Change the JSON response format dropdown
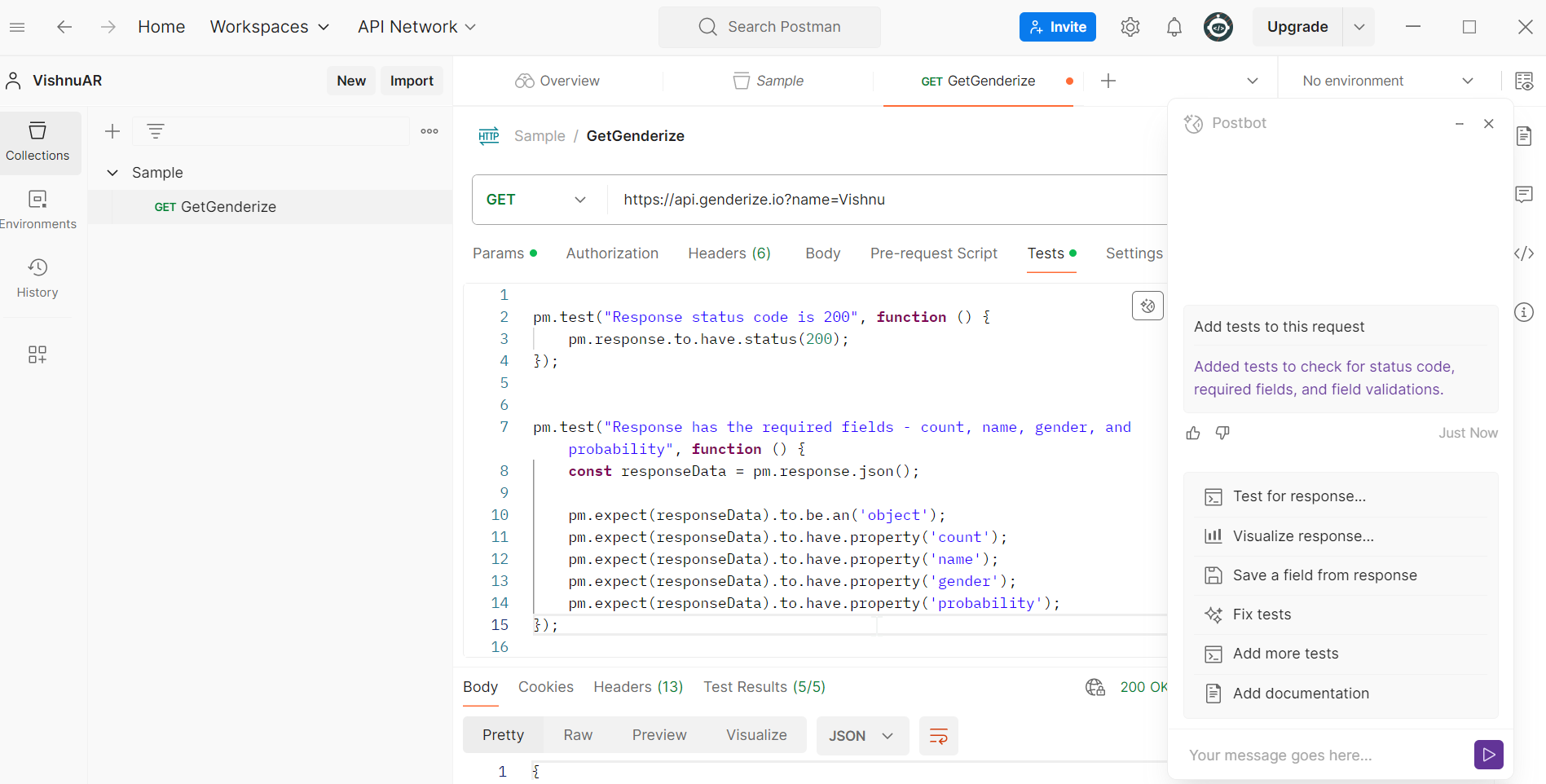1546x784 pixels. pos(862,736)
